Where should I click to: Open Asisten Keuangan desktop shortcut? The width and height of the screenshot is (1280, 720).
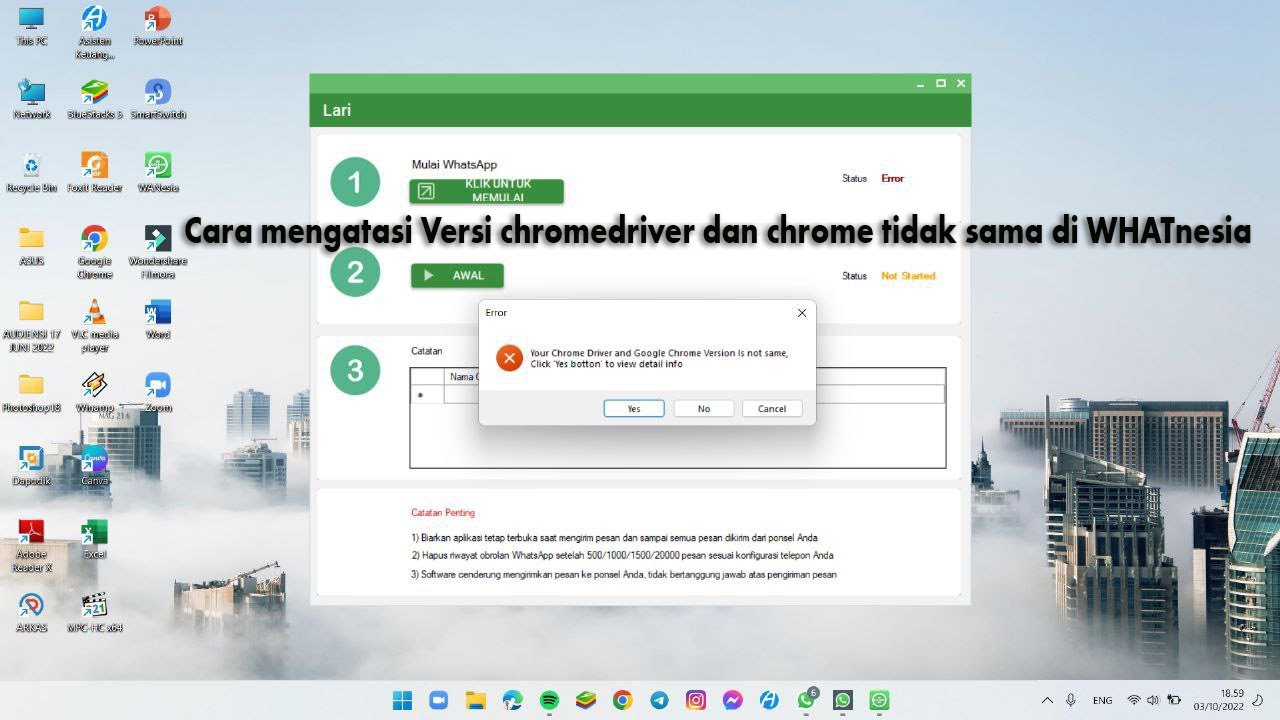coord(95,32)
